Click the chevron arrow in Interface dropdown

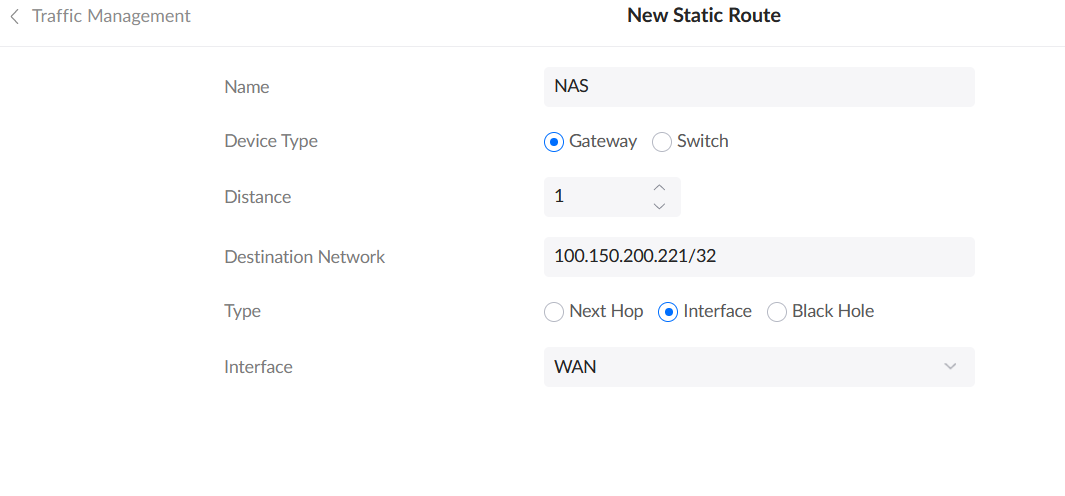(950, 367)
